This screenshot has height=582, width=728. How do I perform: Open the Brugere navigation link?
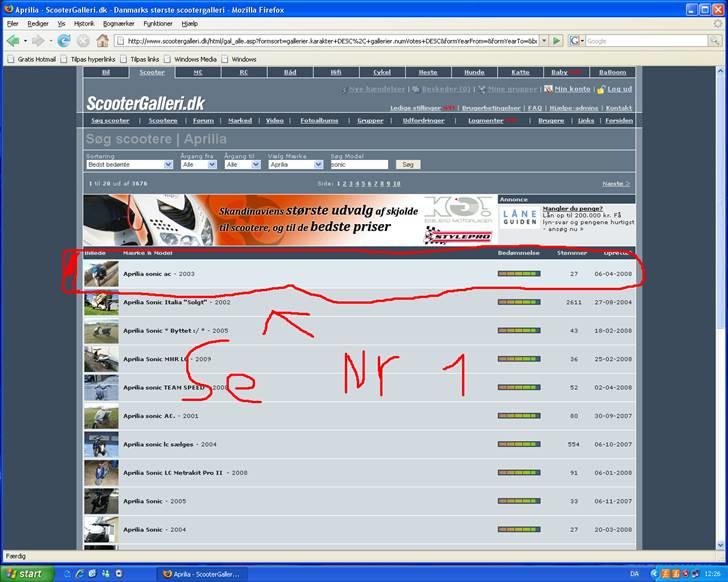click(551, 121)
